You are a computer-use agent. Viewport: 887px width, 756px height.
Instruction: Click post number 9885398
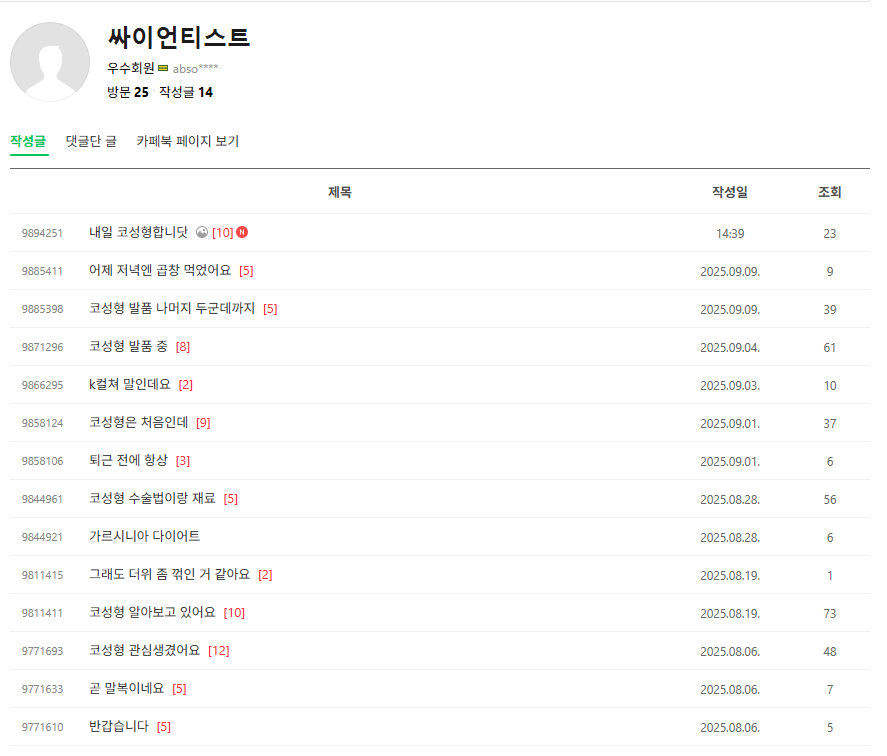[42, 309]
